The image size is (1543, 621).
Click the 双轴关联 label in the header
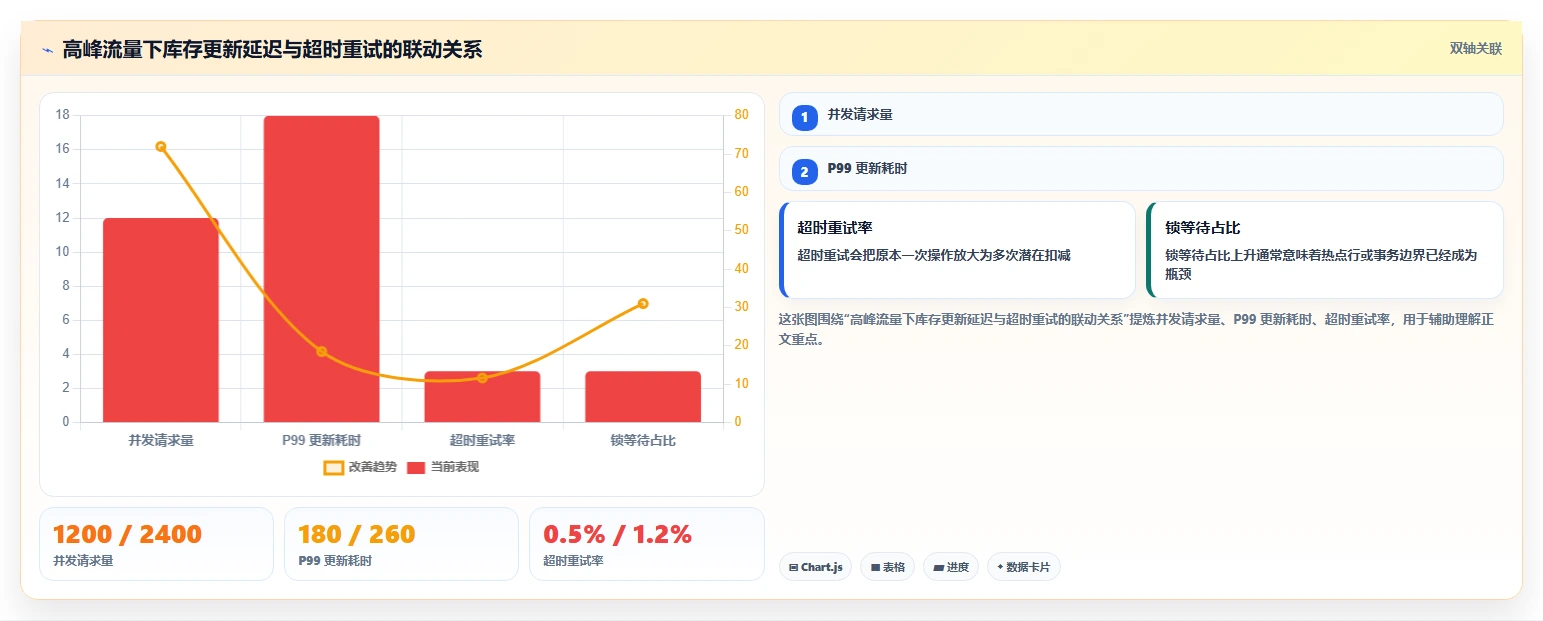point(1476,49)
